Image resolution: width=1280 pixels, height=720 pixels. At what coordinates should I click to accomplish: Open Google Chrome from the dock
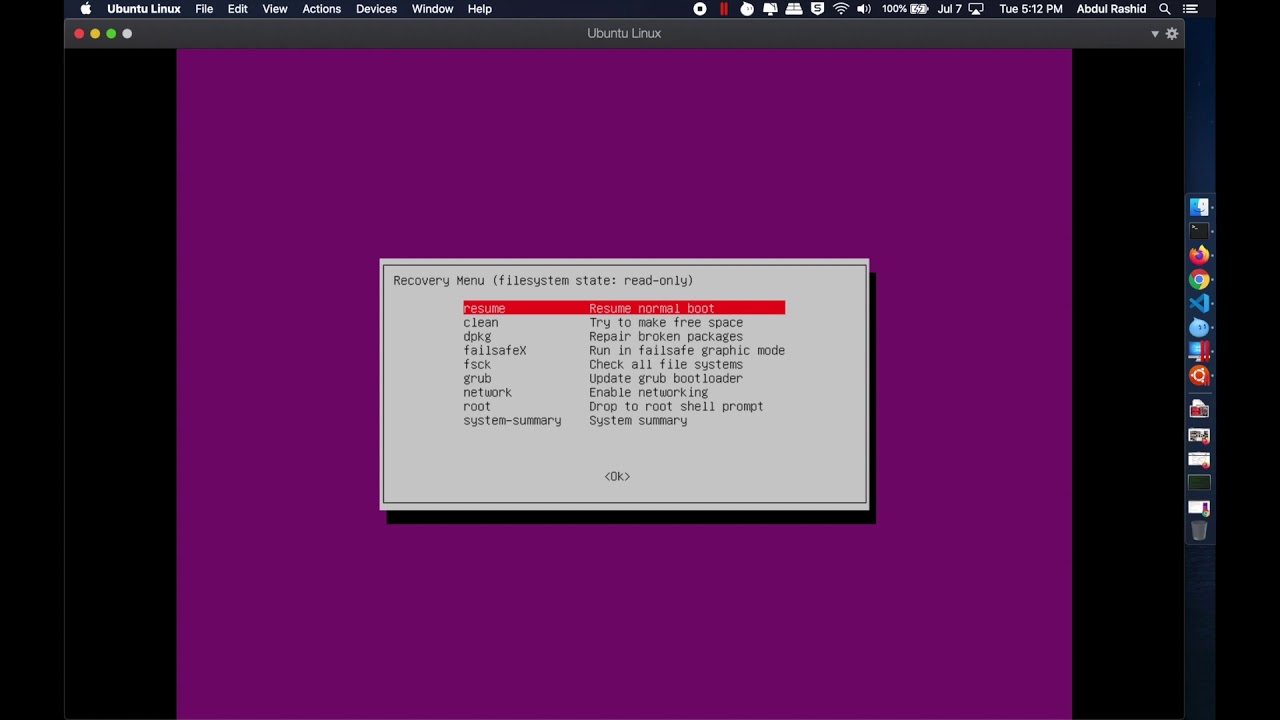[x=1199, y=280]
